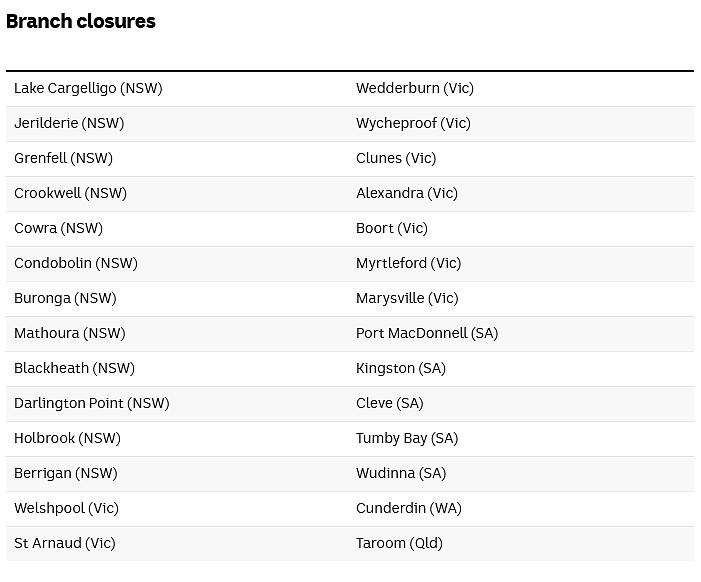Click the Branch closures heading
Image resolution: width=701 pixels, height=582 pixels.
click(81, 21)
